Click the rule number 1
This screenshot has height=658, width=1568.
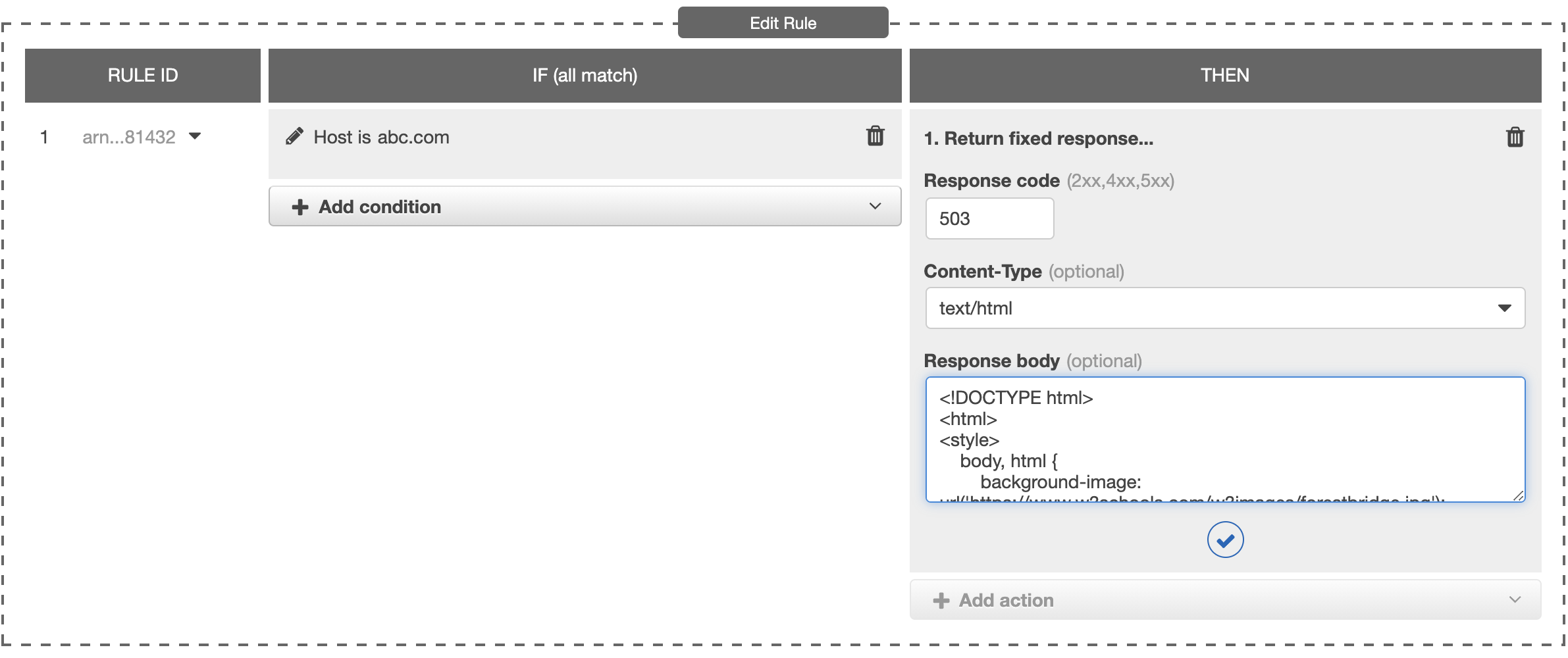tap(44, 137)
